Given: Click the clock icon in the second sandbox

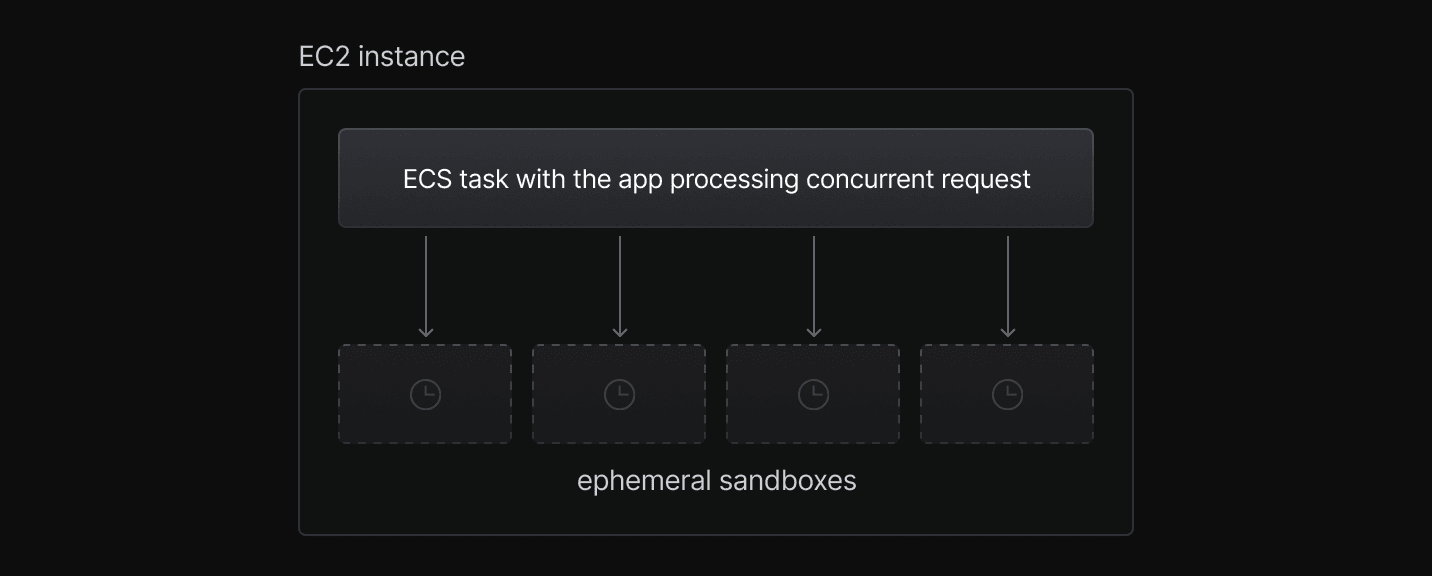Looking at the screenshot, I should tap(619, 395).
